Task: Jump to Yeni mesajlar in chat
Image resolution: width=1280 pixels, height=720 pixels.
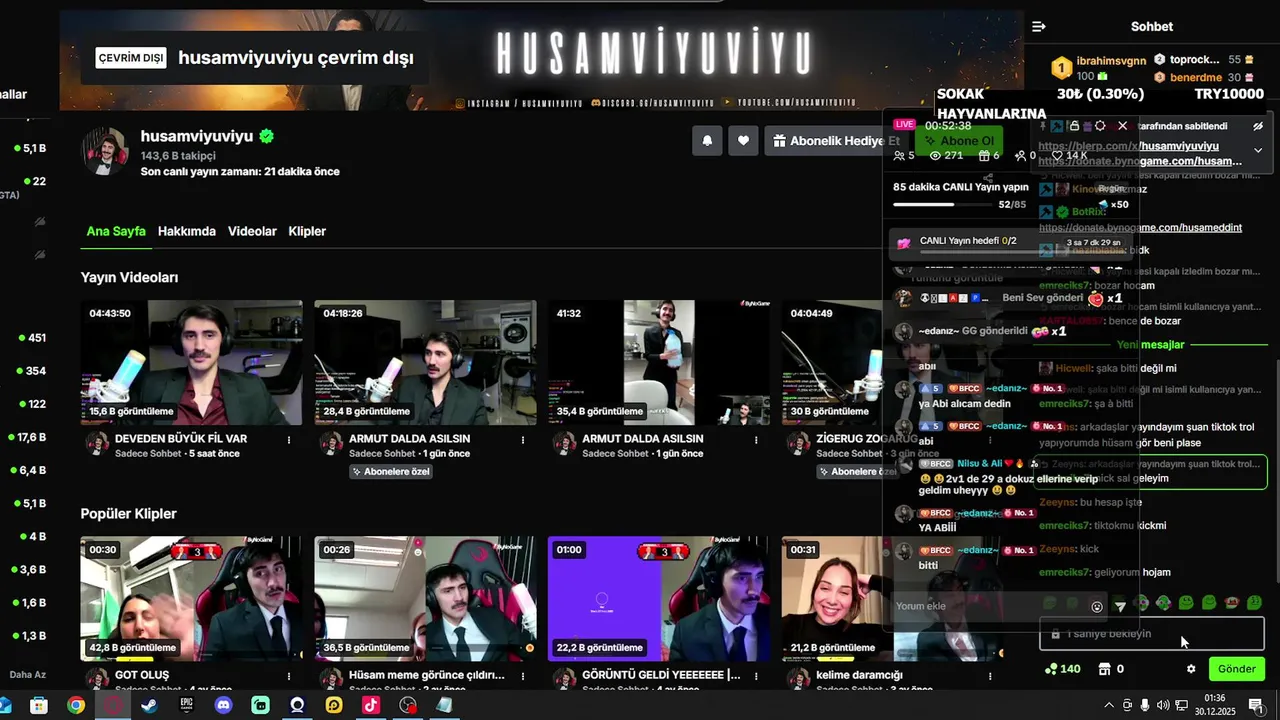Action: tap(1150, 344)
